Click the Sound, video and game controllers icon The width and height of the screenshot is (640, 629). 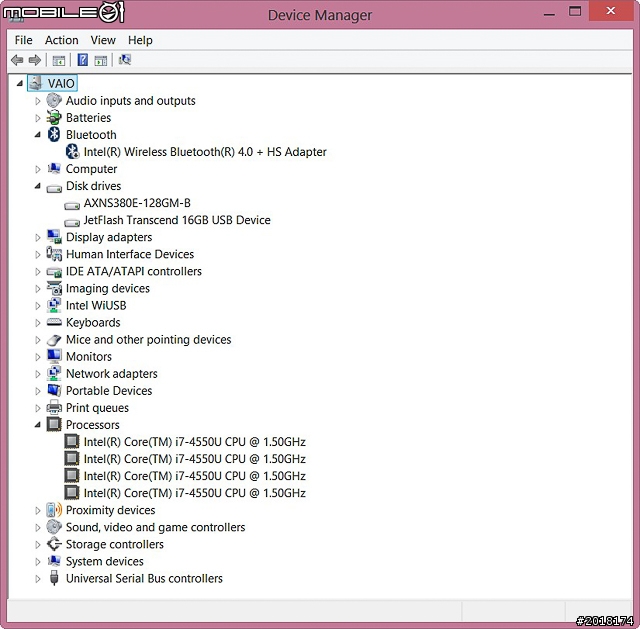pos(54,527)
